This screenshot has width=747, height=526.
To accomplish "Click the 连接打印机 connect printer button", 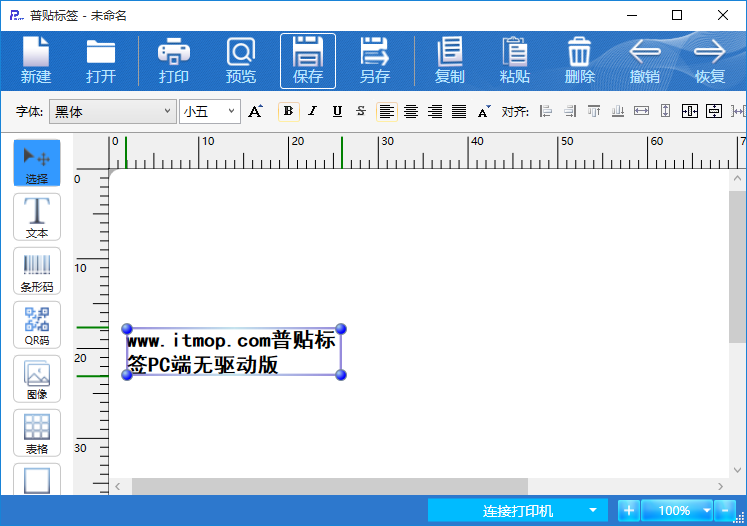I will tap(518, 511).
